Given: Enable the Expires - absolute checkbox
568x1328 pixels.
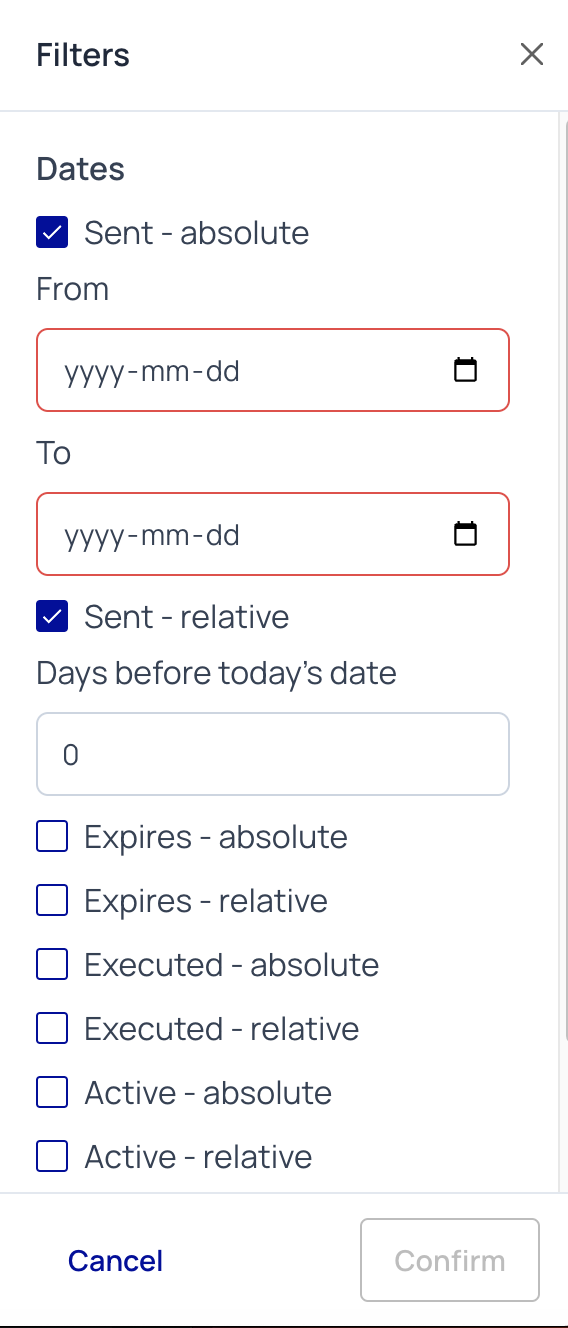Looking at the screenshot, I should point(52,836).
